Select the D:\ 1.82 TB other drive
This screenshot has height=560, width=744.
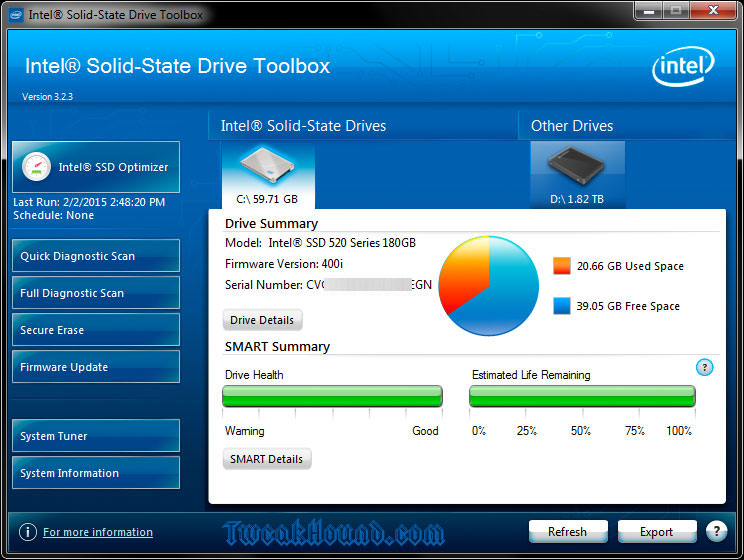577,175
